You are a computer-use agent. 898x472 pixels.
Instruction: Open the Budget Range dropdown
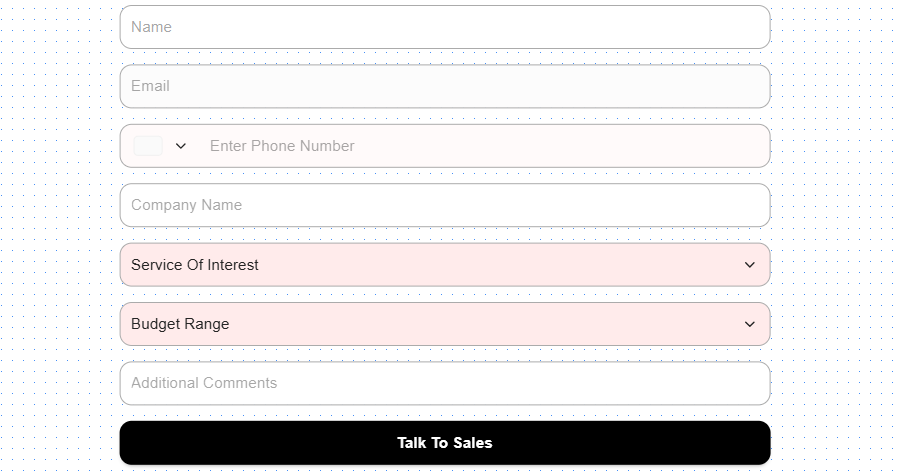[444, 324]
